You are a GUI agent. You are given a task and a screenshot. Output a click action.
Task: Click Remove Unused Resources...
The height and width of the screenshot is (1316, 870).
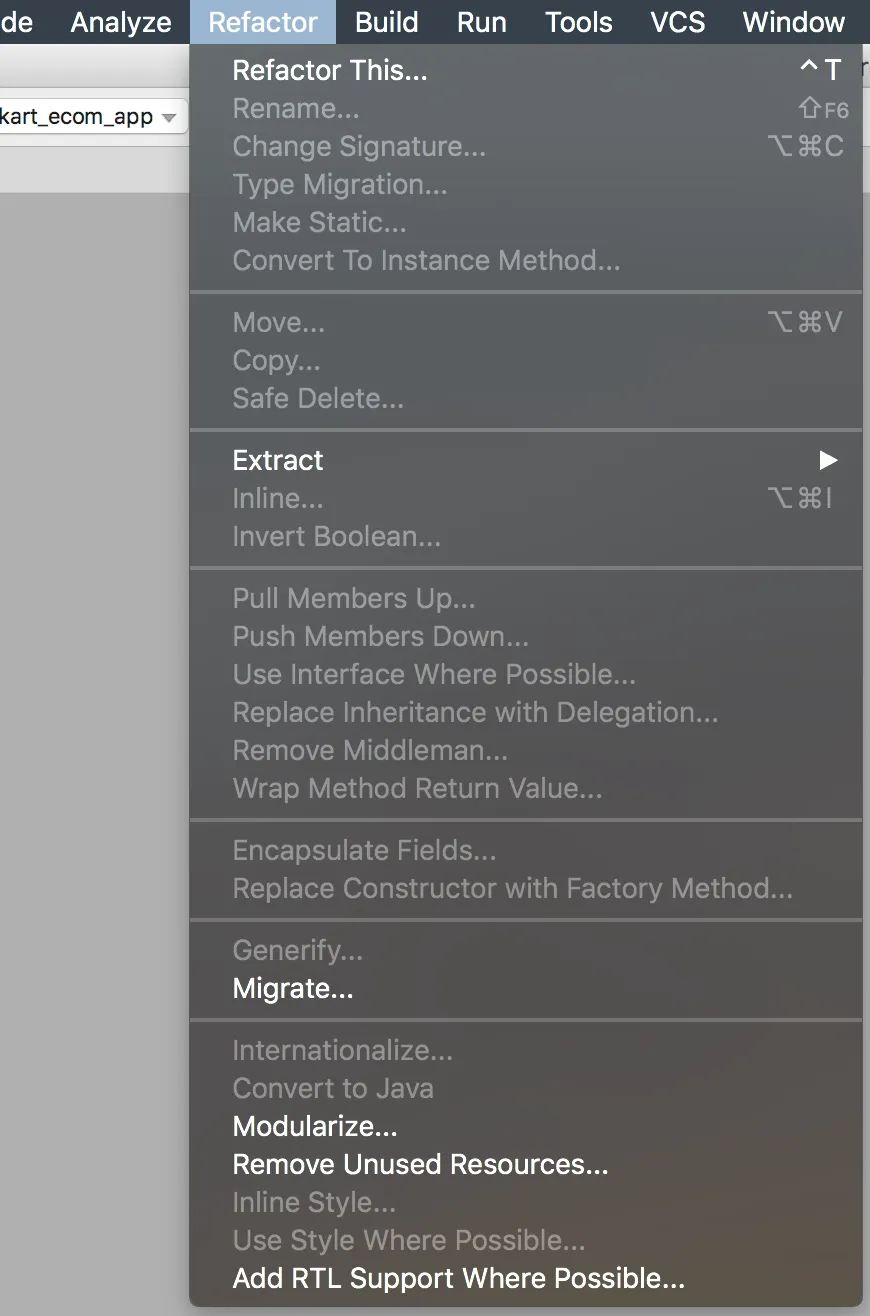pos(420,1165)
